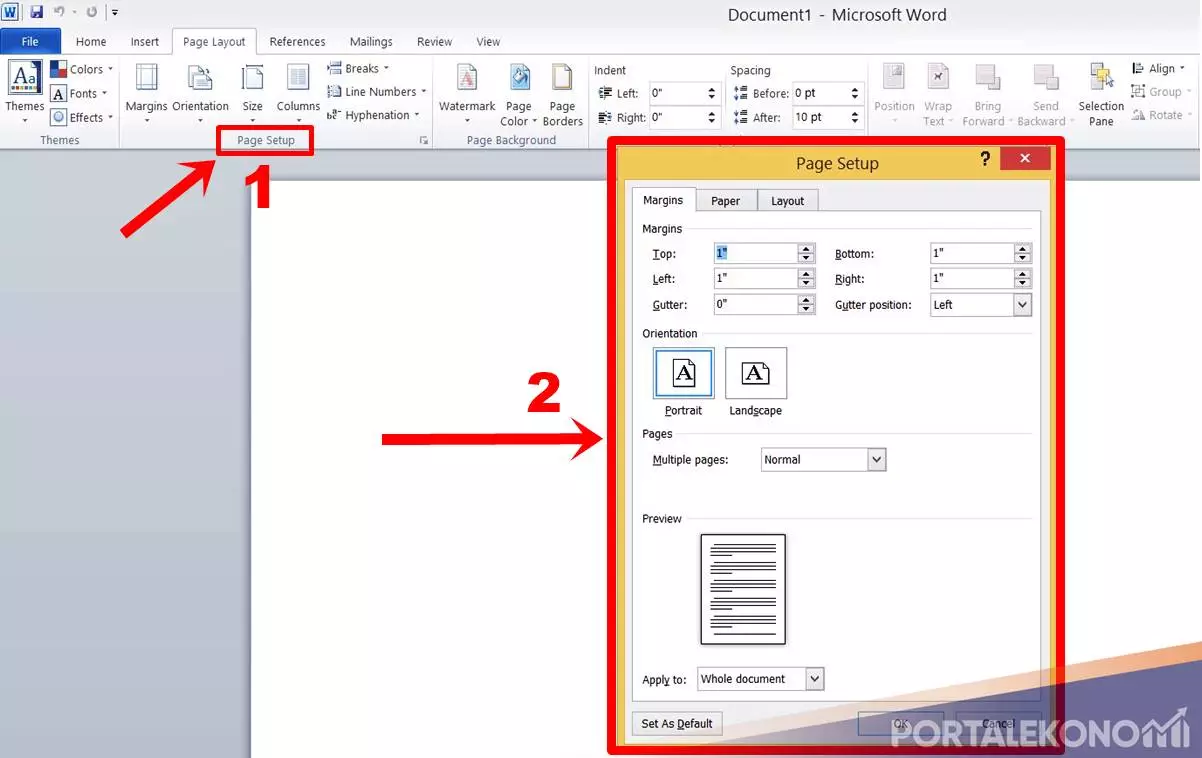Switch to the View ribbon tab
Image resolution: width=1202 pixels, height=758 pixels.
[x=488, y=42]
